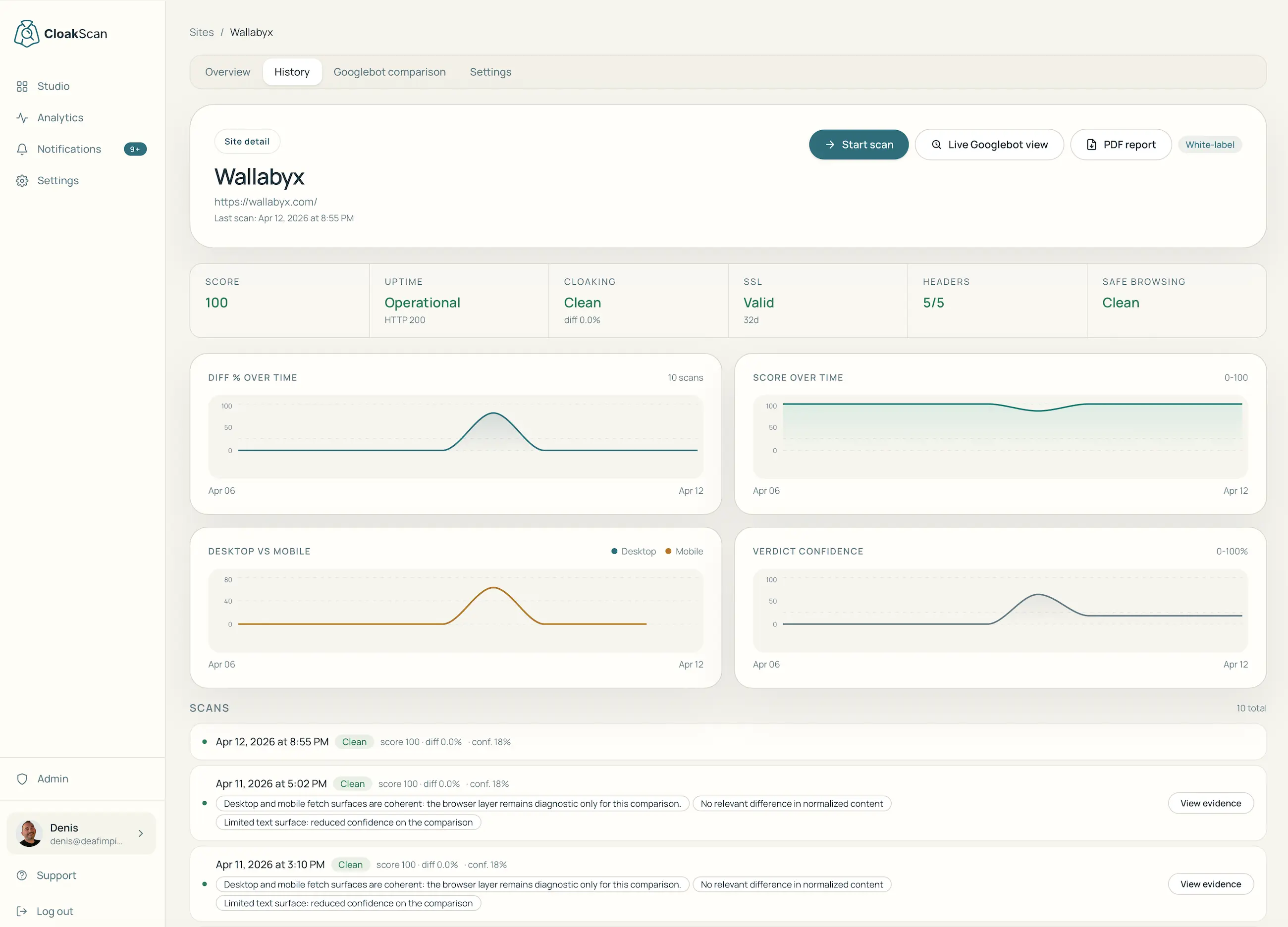Navigate back via the Sites breadcrumb
The width and height of the screenshot is (1288, 927).
coord(202,32)
